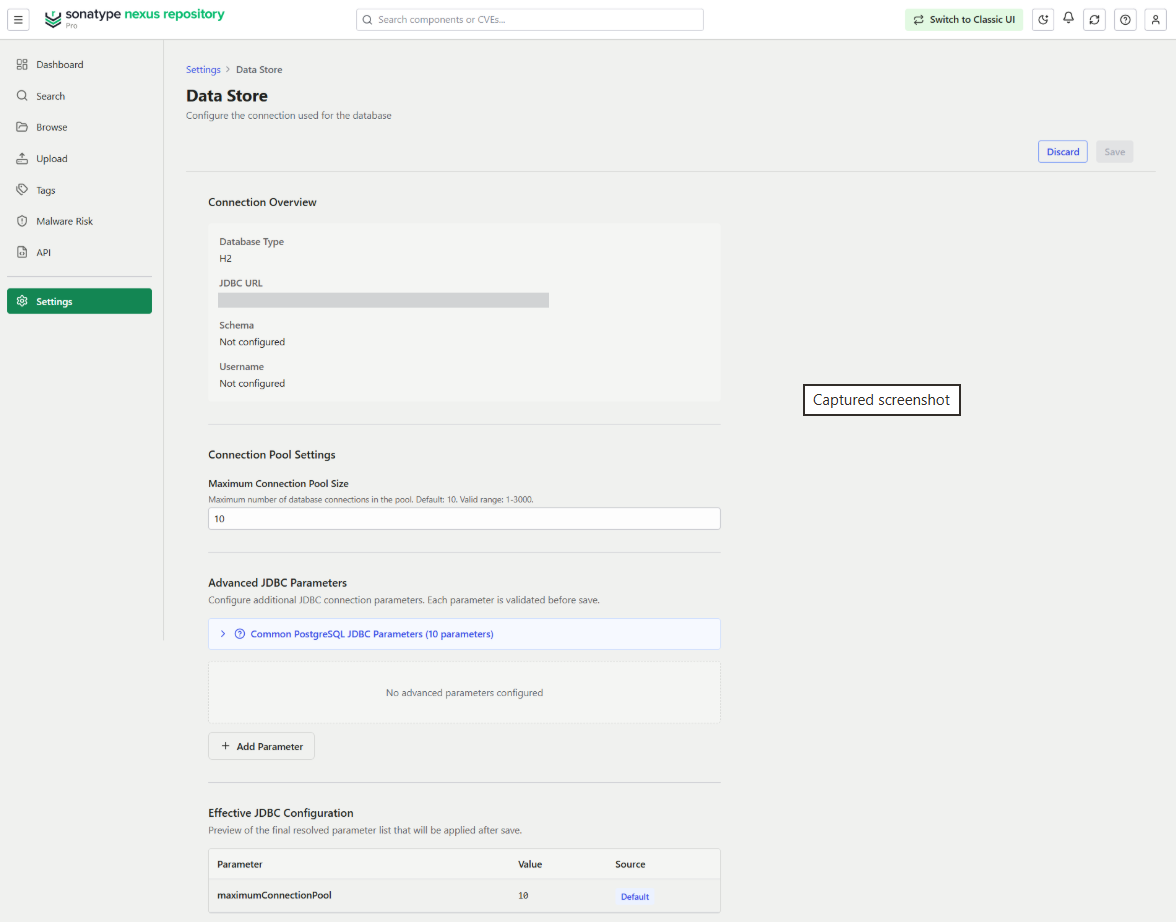
Task: Click Switch to Classic UI button
Action: click(x=964, y=20)
